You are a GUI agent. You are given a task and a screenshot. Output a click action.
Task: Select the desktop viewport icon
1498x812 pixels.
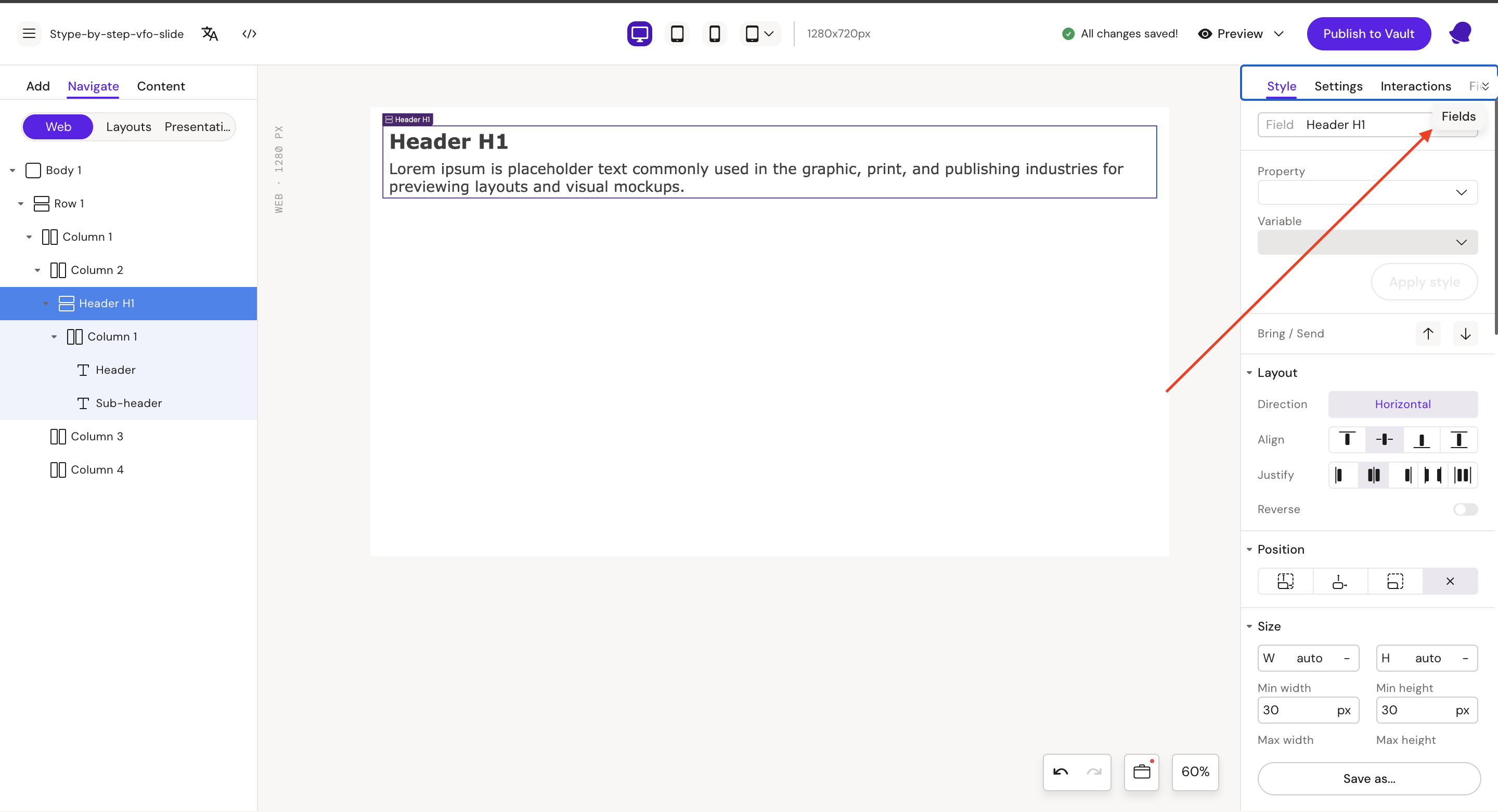point(640,34)
